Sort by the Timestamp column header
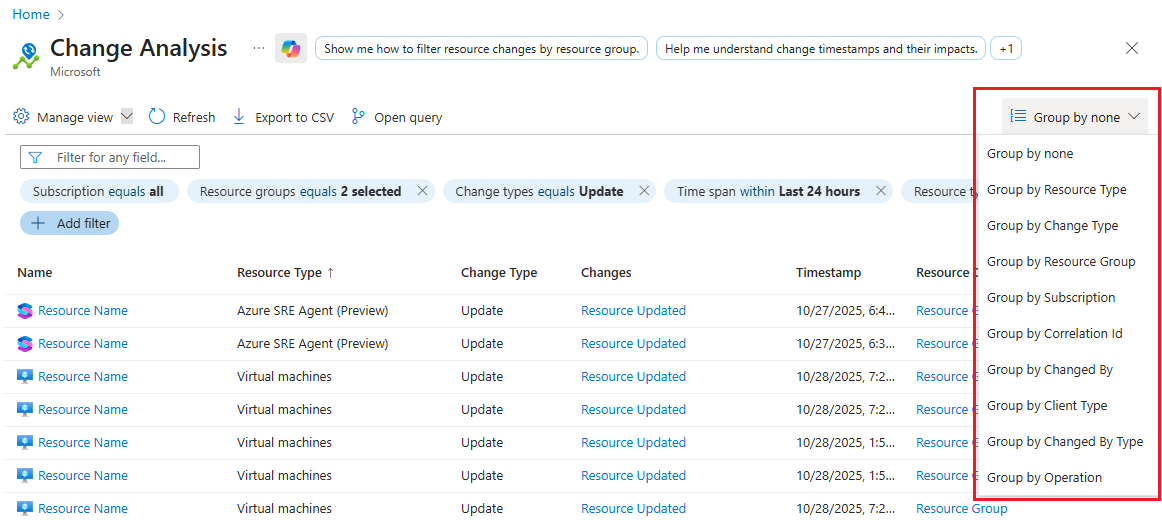This screenshot has width=1162, height=520. 829,273
